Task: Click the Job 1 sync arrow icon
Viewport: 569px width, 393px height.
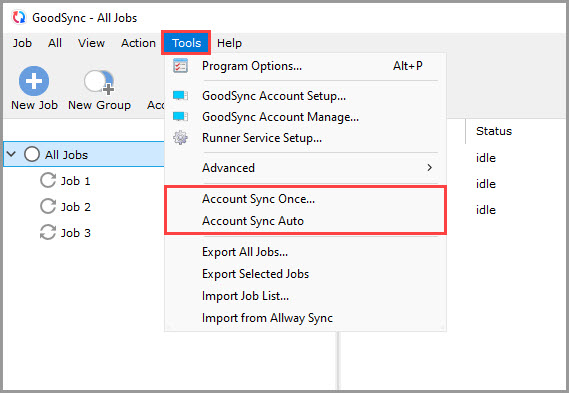Action: [x=48, y=180]
